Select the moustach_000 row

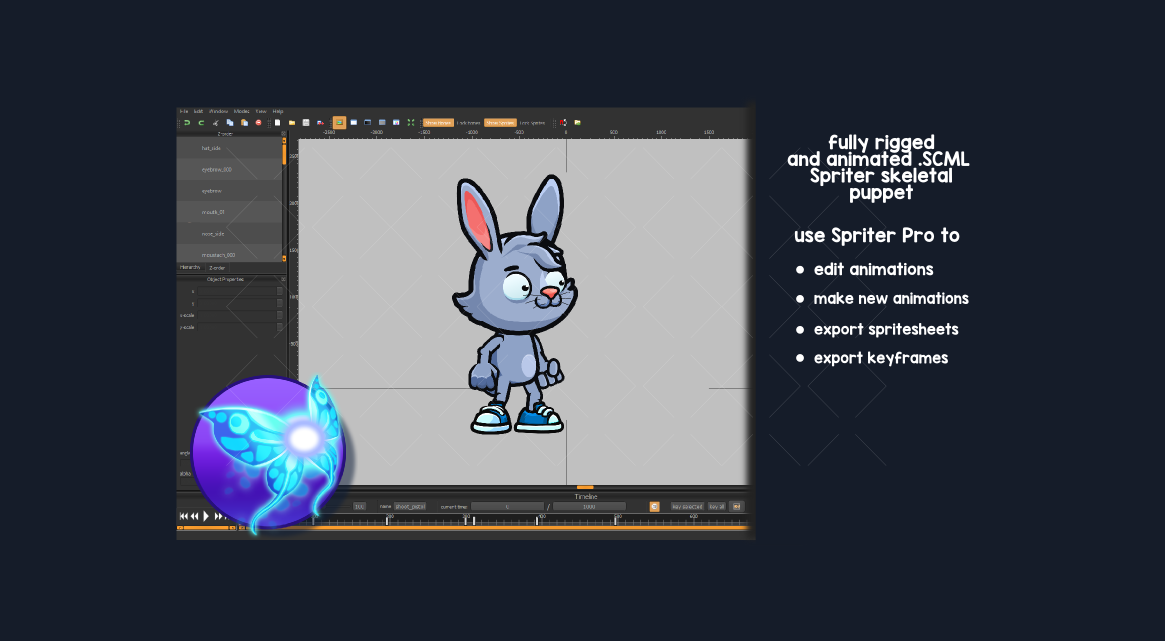(x=229, y=254)
